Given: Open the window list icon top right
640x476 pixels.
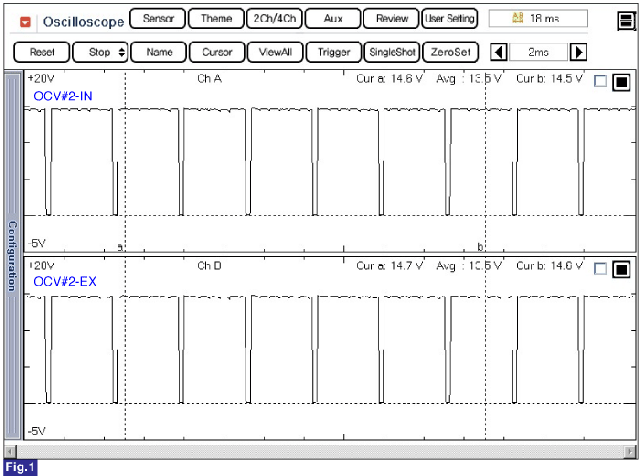Looking at the screenshot, I should (x=626, y=21).
